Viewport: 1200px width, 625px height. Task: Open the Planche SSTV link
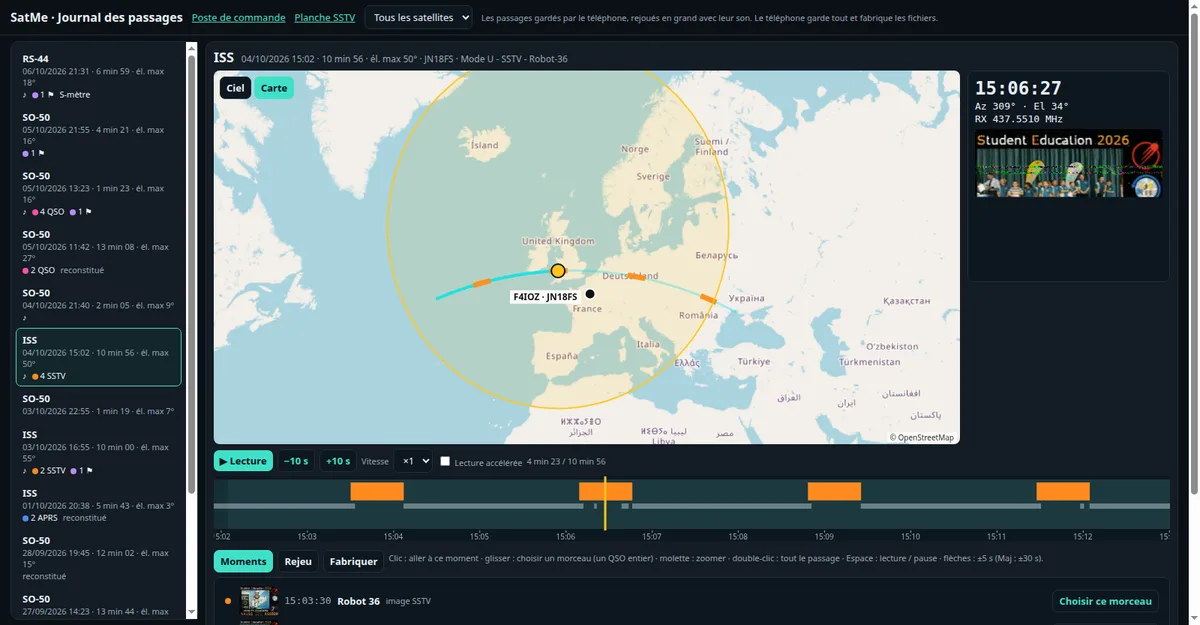pyautogui.click(x=324, y=18)
